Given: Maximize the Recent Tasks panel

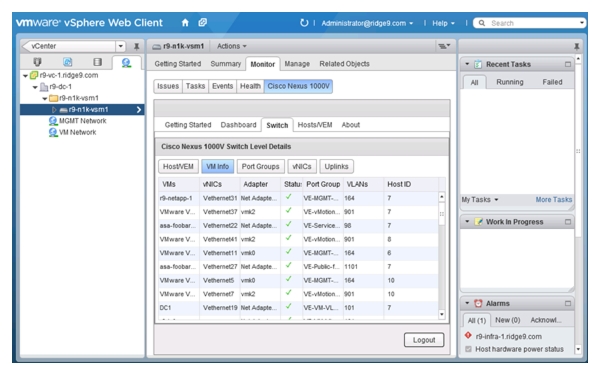Looking at the screenshot, I should coord(568,64).
